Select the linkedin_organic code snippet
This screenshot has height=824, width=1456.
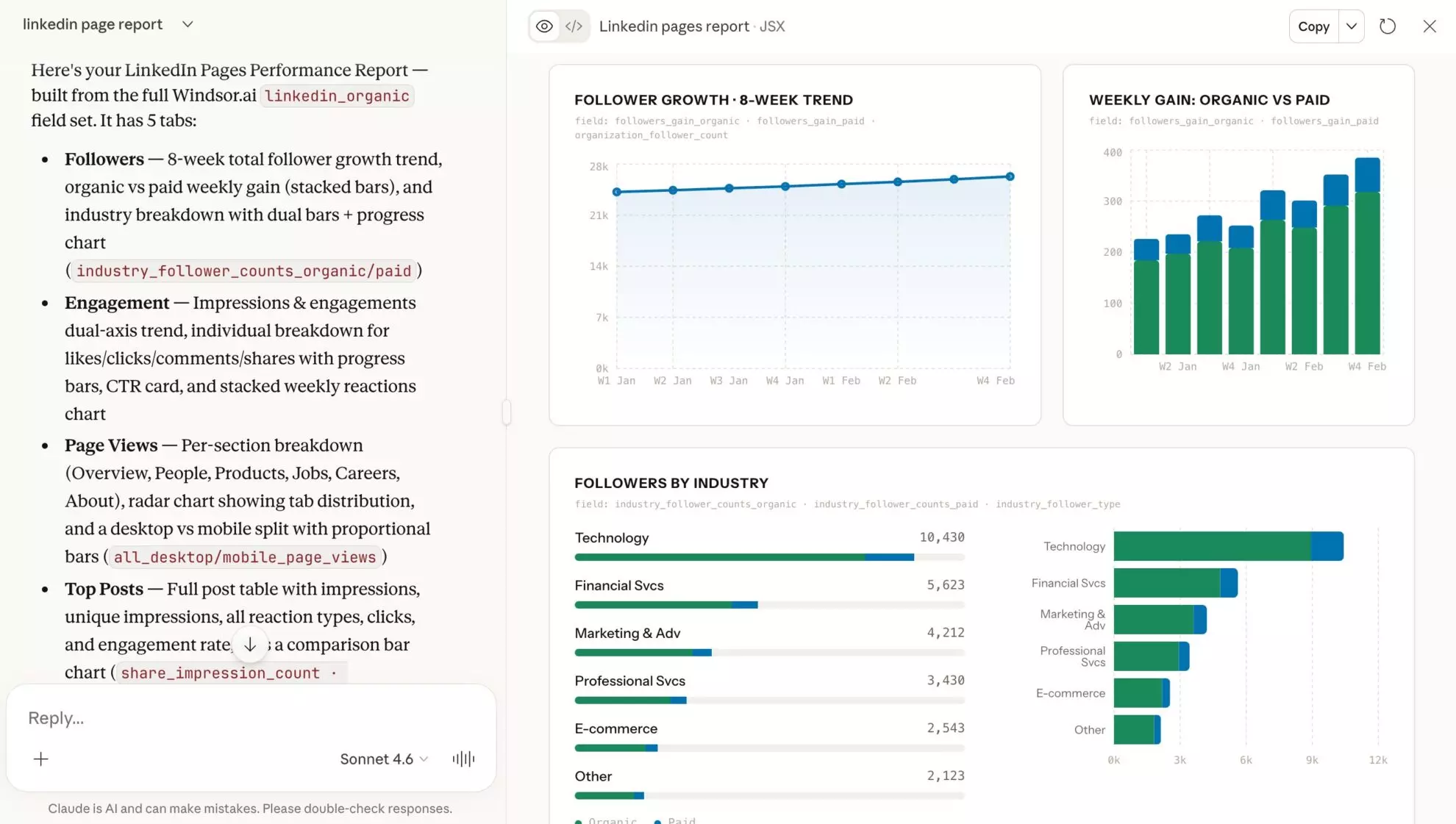point(337,96)
